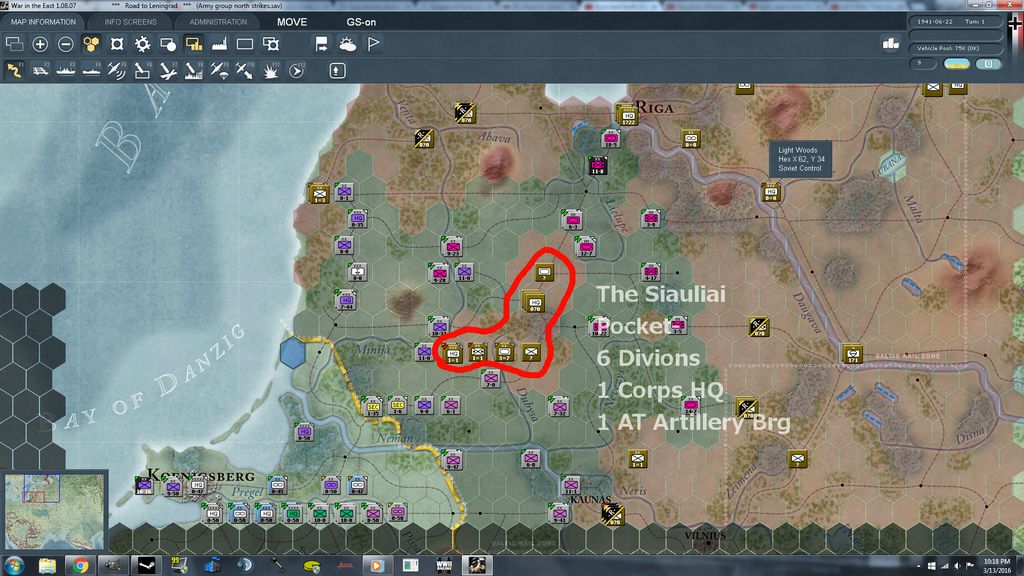Click the F6 air mode icon
This screenshot has height=576, width=1024.
pyautogui.click(x=142, y=70)
